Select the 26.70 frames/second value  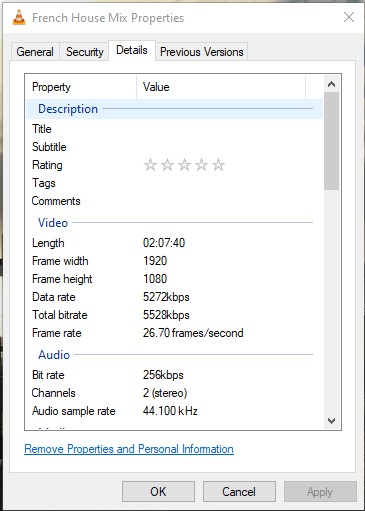193,333
